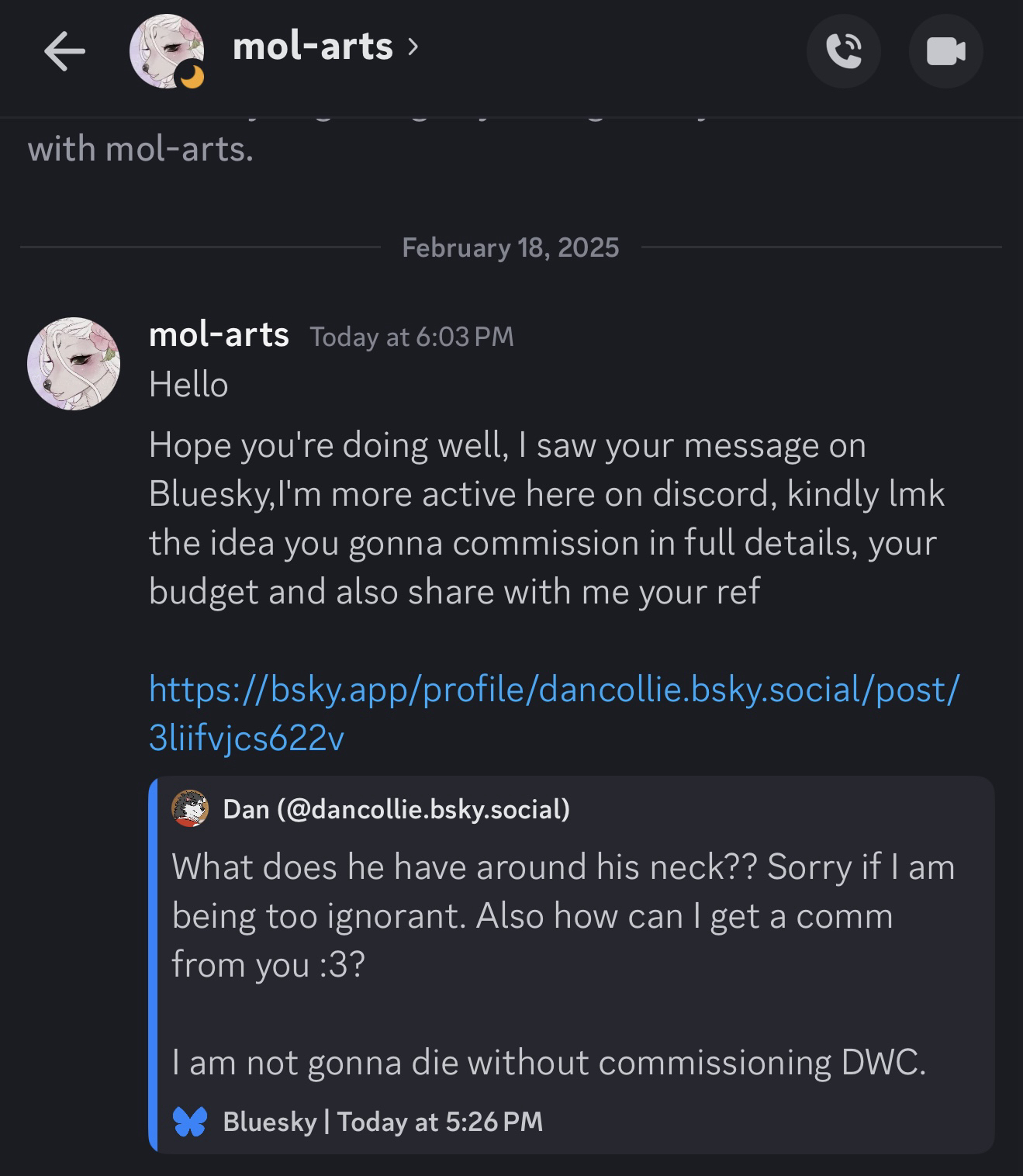The height and width of the screenshot is (1176, 1023).
Task: Open Dan (@dancollie.bsky.social) embed author link
Action: pos(396,809)
